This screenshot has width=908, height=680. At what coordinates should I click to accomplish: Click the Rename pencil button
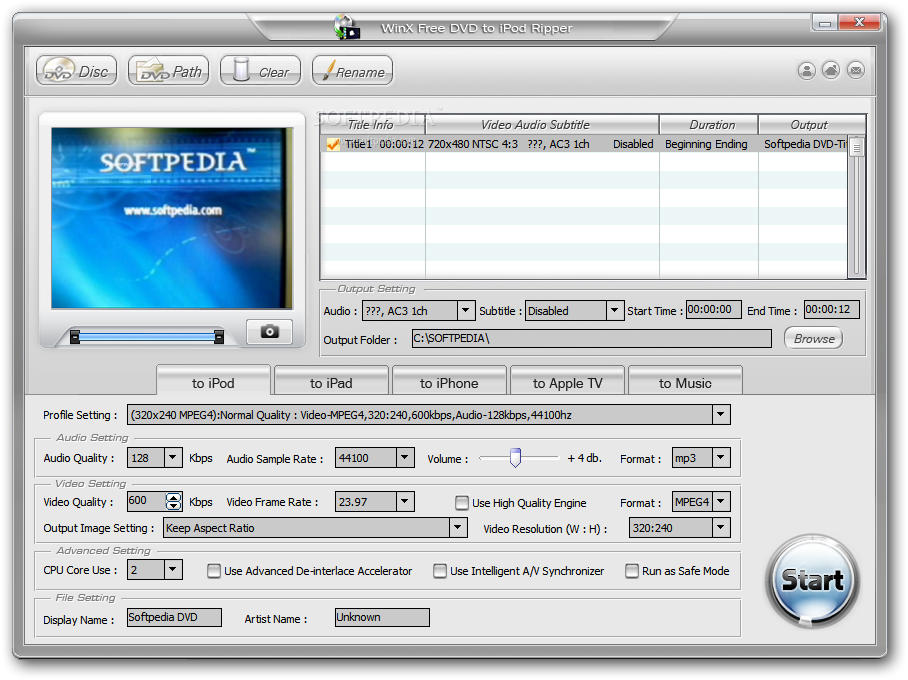pos(353,71)
